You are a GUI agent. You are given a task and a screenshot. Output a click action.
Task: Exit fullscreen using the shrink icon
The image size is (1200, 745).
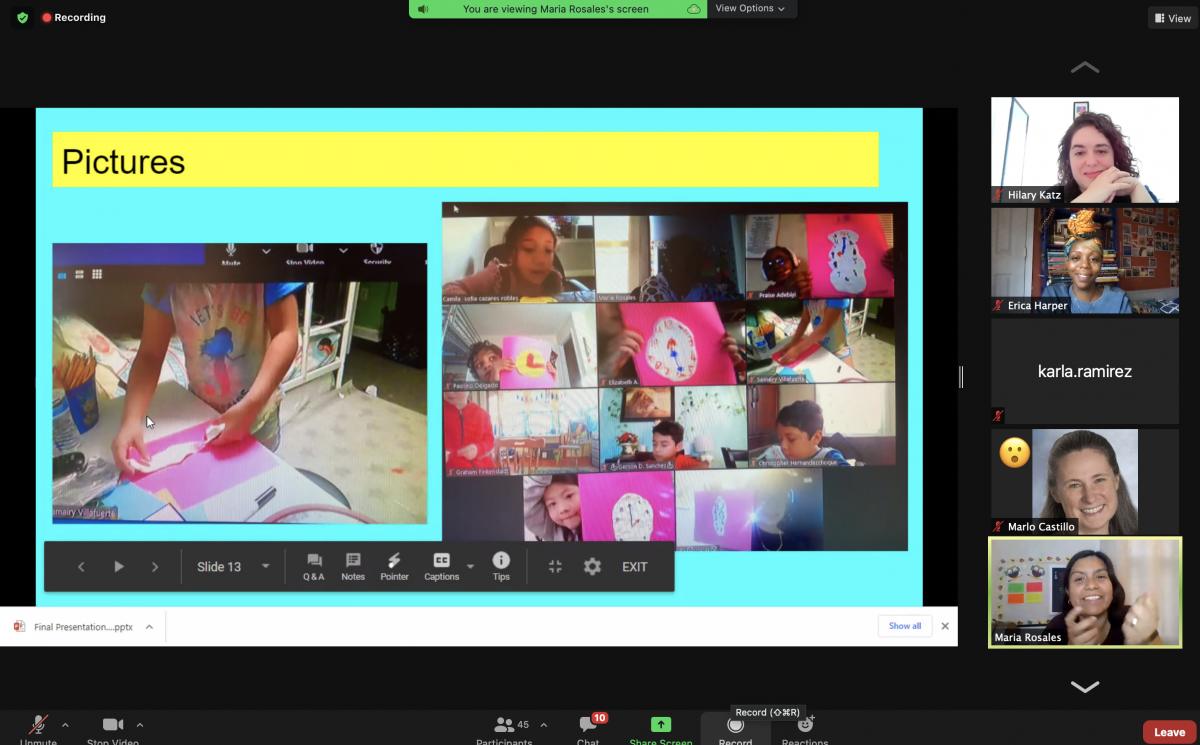(x=554, y=566)
